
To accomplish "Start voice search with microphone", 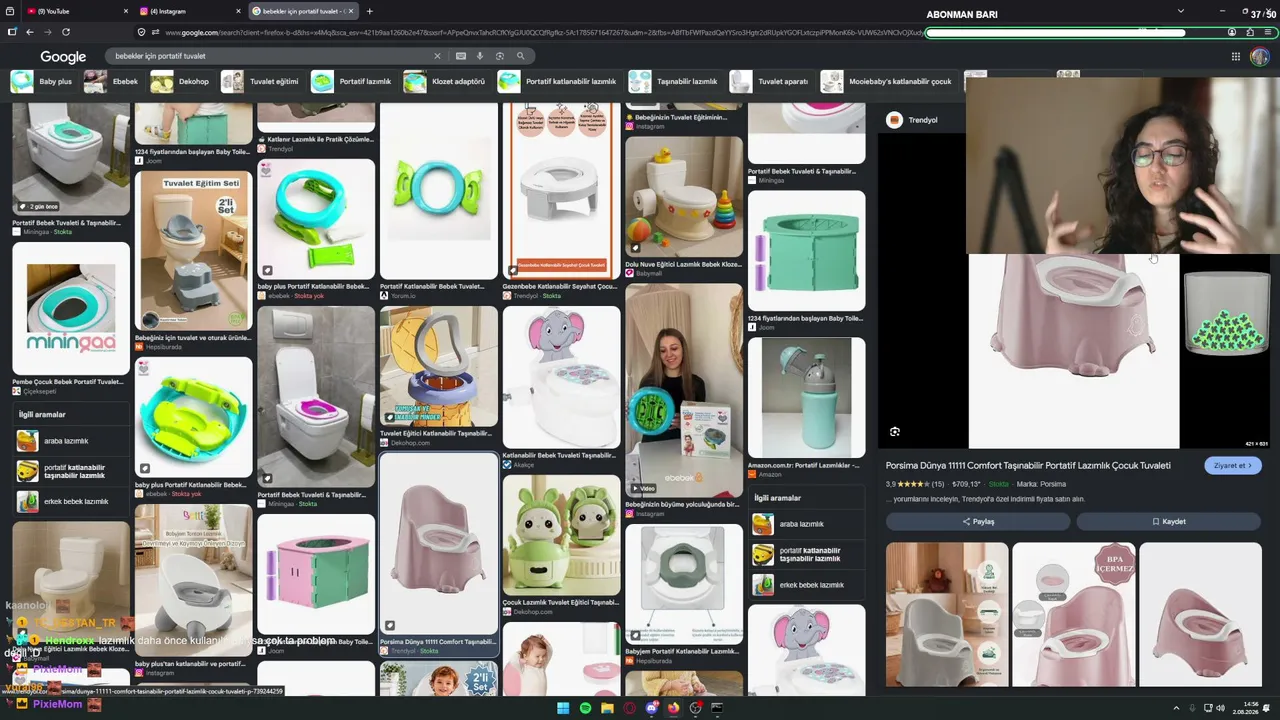I will (x=480, y=56).
